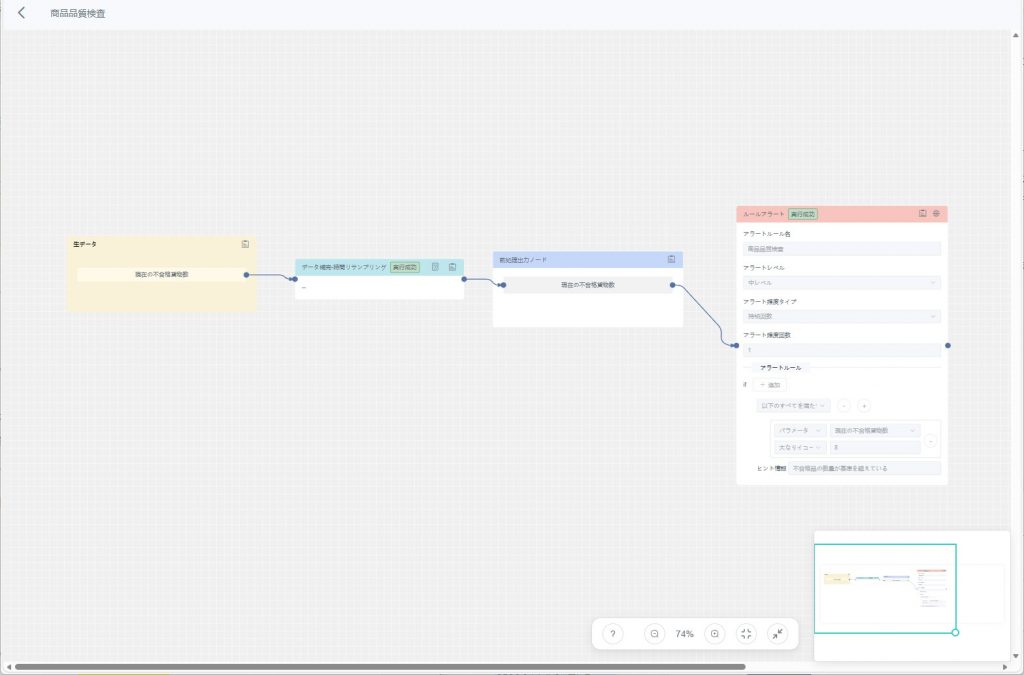Expand the アラート頻度タイプ dropdown
Viewport: 1024px width, 675px height.
[x=841, y=317]
